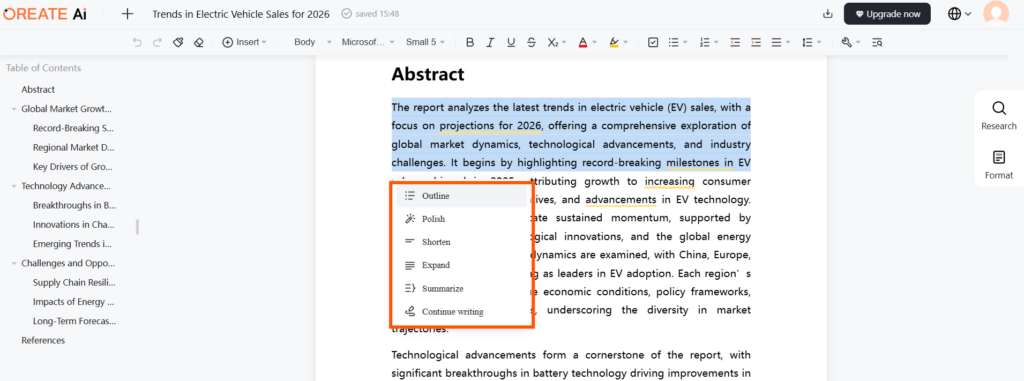
Task: Expand line spacing options arrow
Action: tap(819, 42)
